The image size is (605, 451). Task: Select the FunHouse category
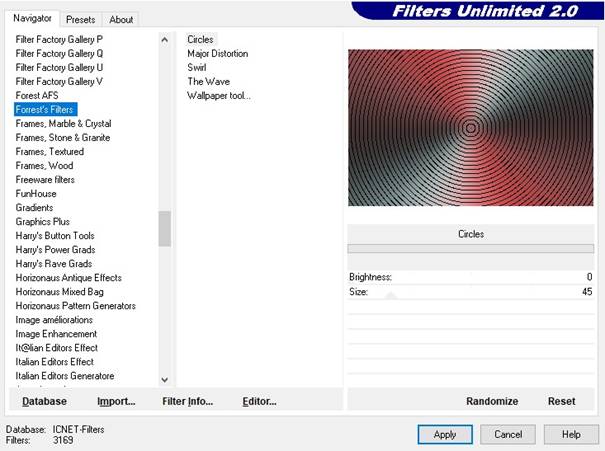[36, 194]
